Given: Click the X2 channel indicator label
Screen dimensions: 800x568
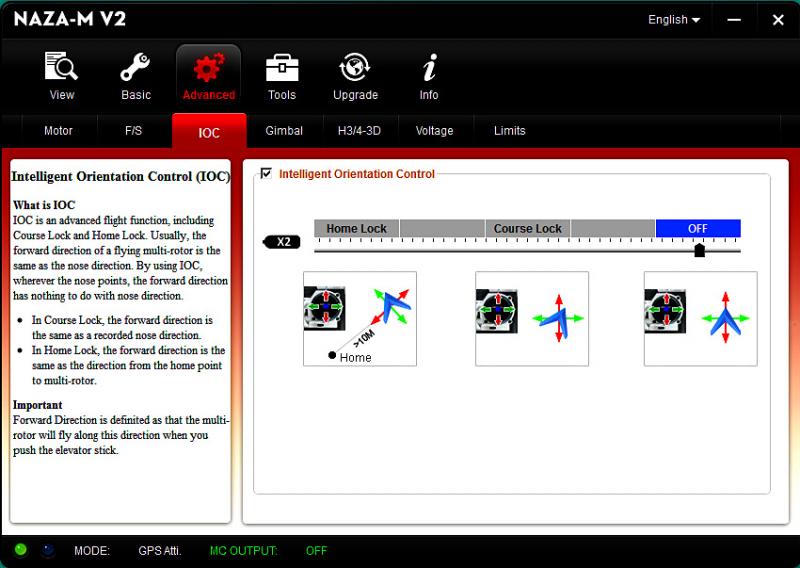Looking at the screenshot, I should coord(282,242).
